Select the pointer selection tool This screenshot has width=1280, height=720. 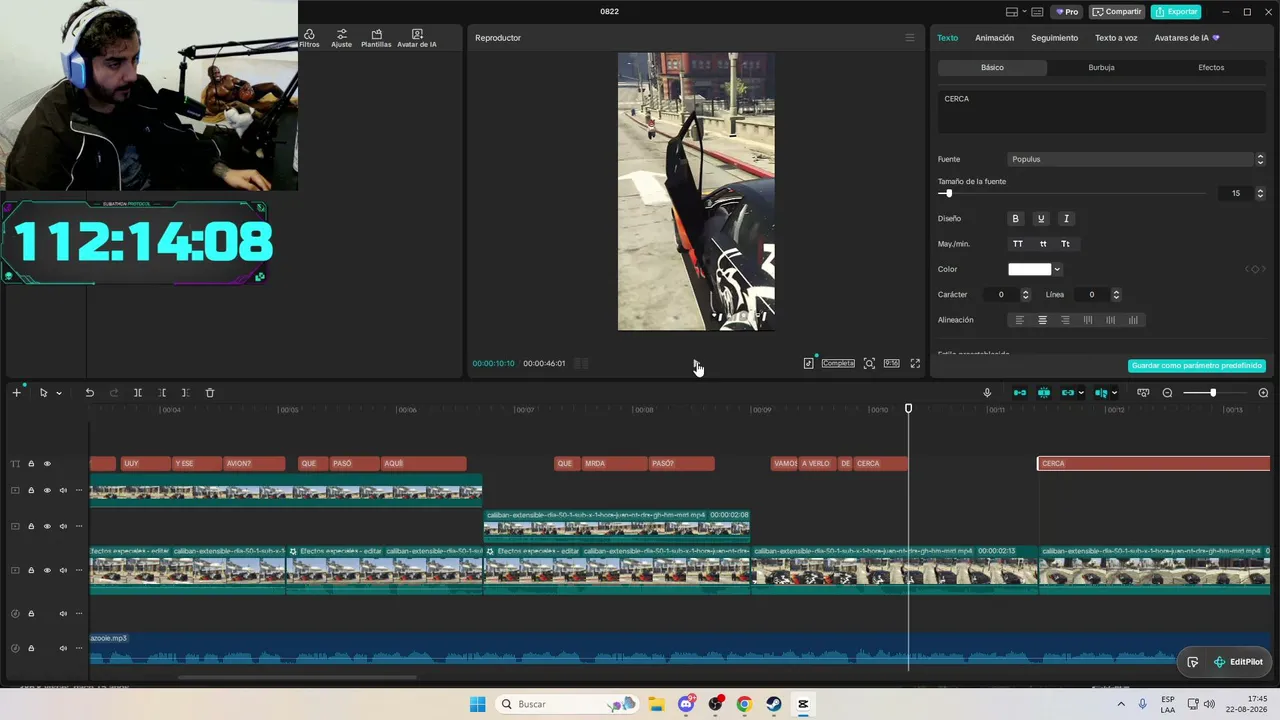point(43,393)
